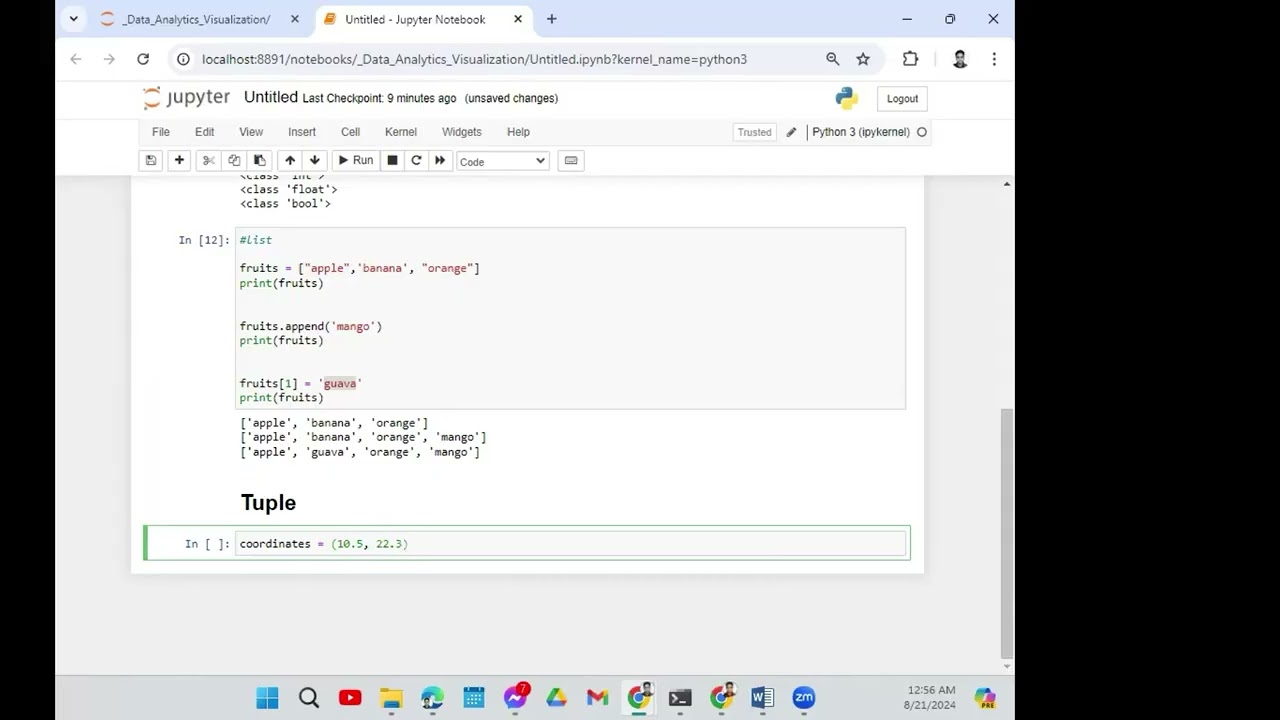The height and width of the screenshot is (720, 1280).
Task: Insert a cell below with plus icon
Action: tap(179, 160)
